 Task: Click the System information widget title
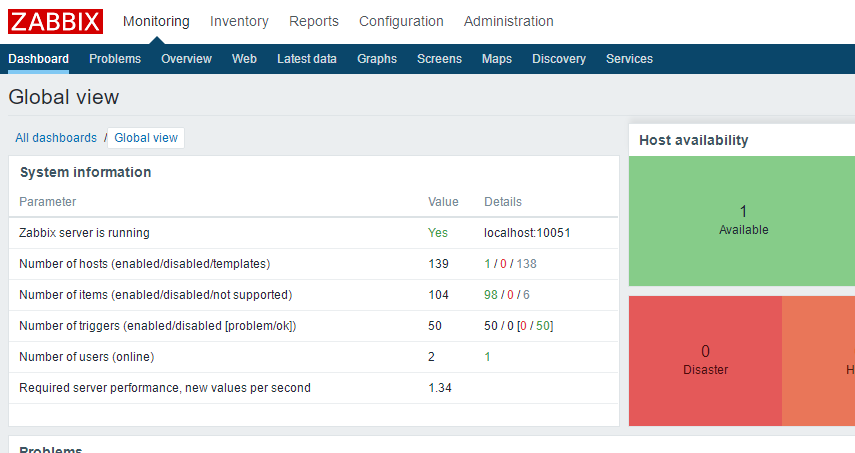click(x=86, y=172)
